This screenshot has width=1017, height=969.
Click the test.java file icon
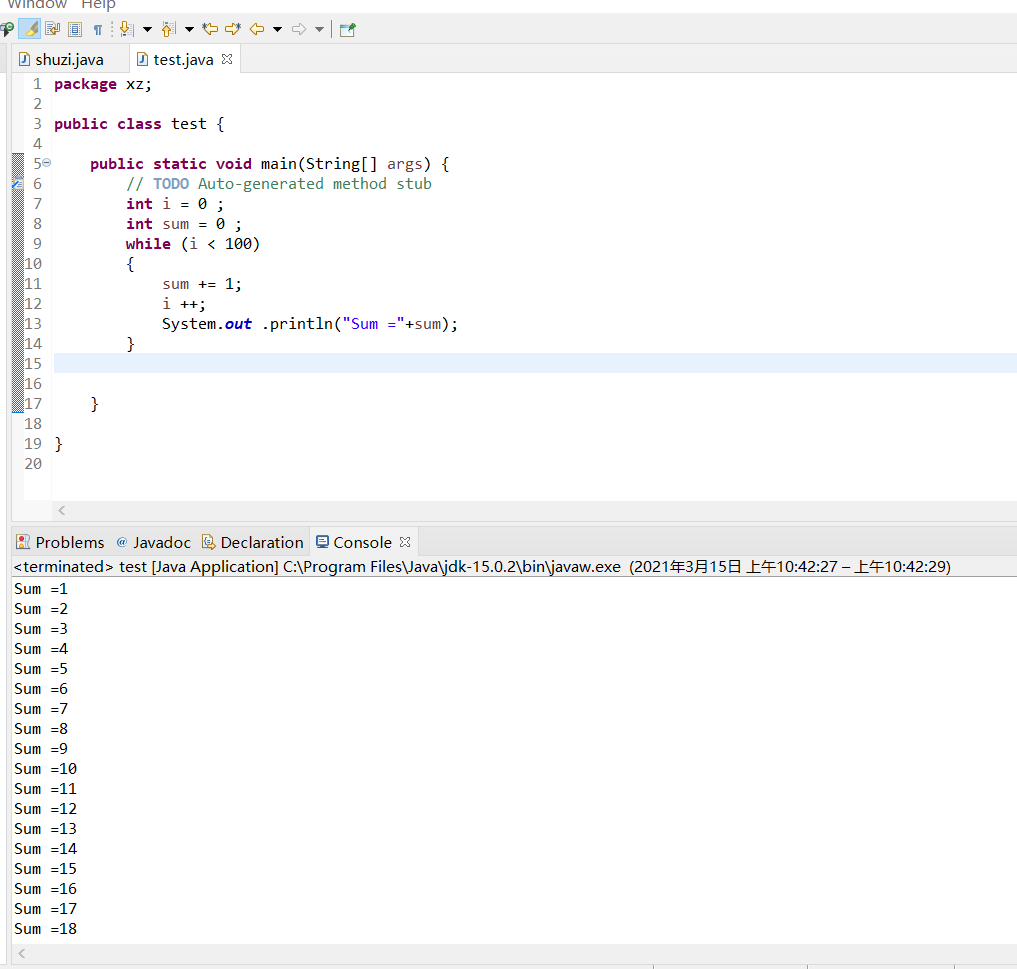143,60
